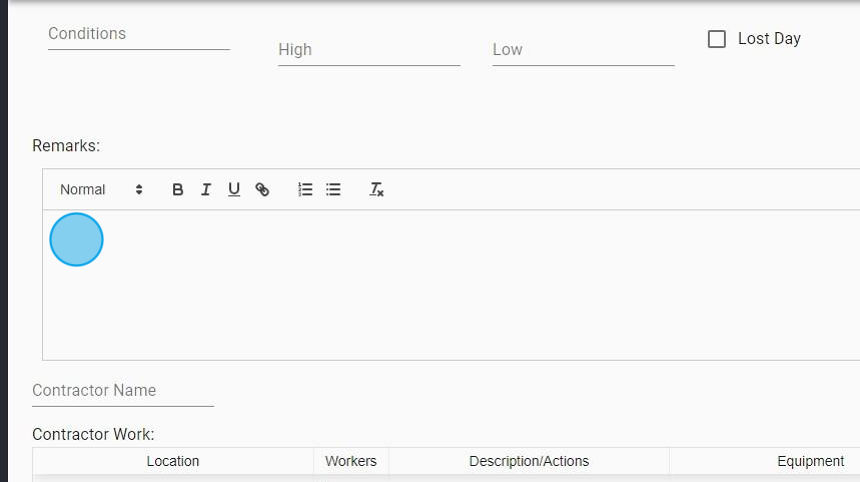Click inside the Remarks text area

click(x=450, y=285)
